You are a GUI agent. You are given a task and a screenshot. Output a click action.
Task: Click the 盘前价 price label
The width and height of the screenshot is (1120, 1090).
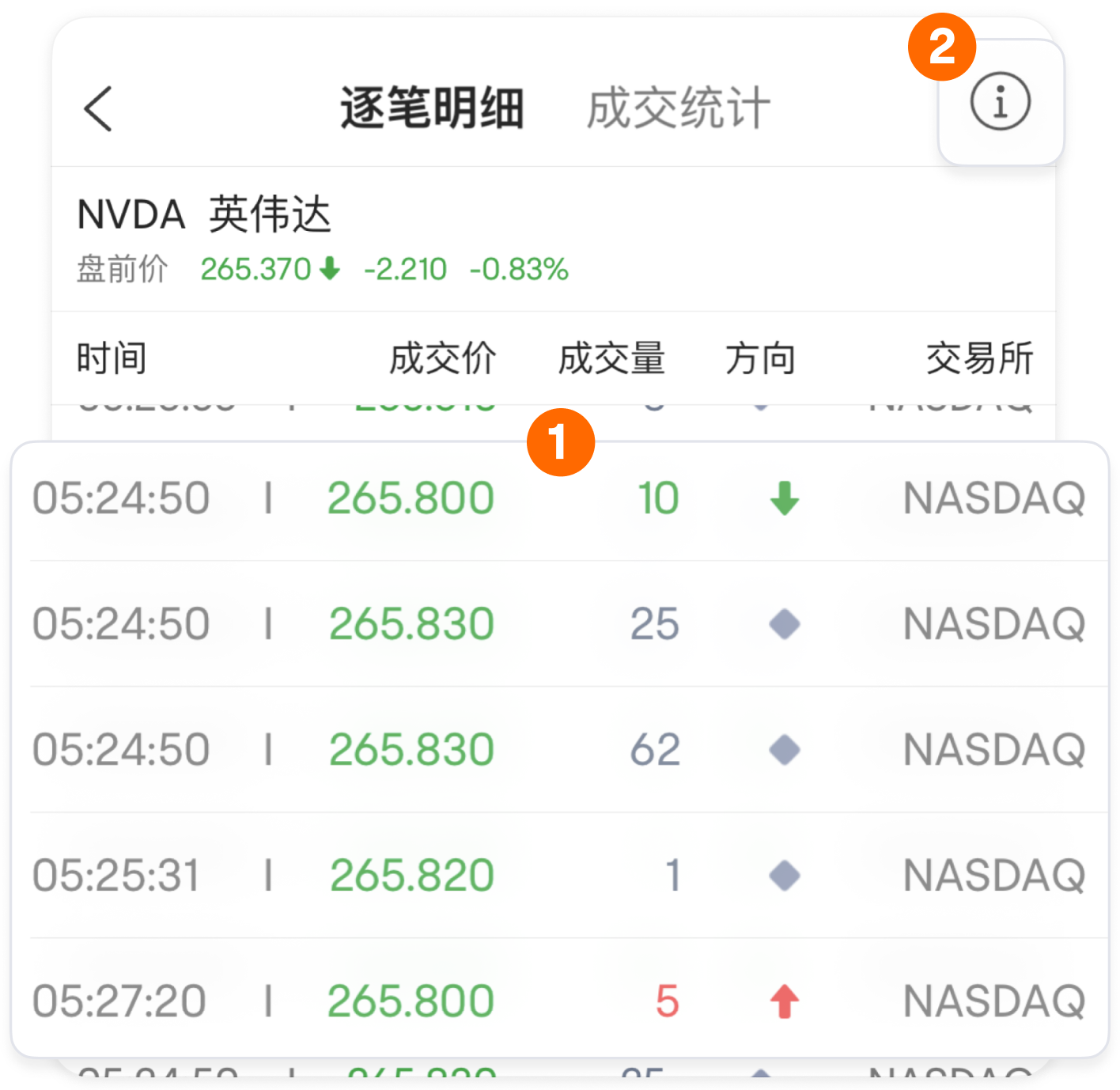pyautogui.click(x=122, y=270)
